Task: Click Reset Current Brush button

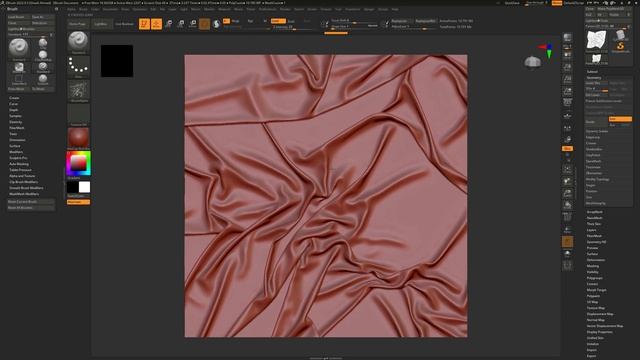Action: click(x=31, y=202)
